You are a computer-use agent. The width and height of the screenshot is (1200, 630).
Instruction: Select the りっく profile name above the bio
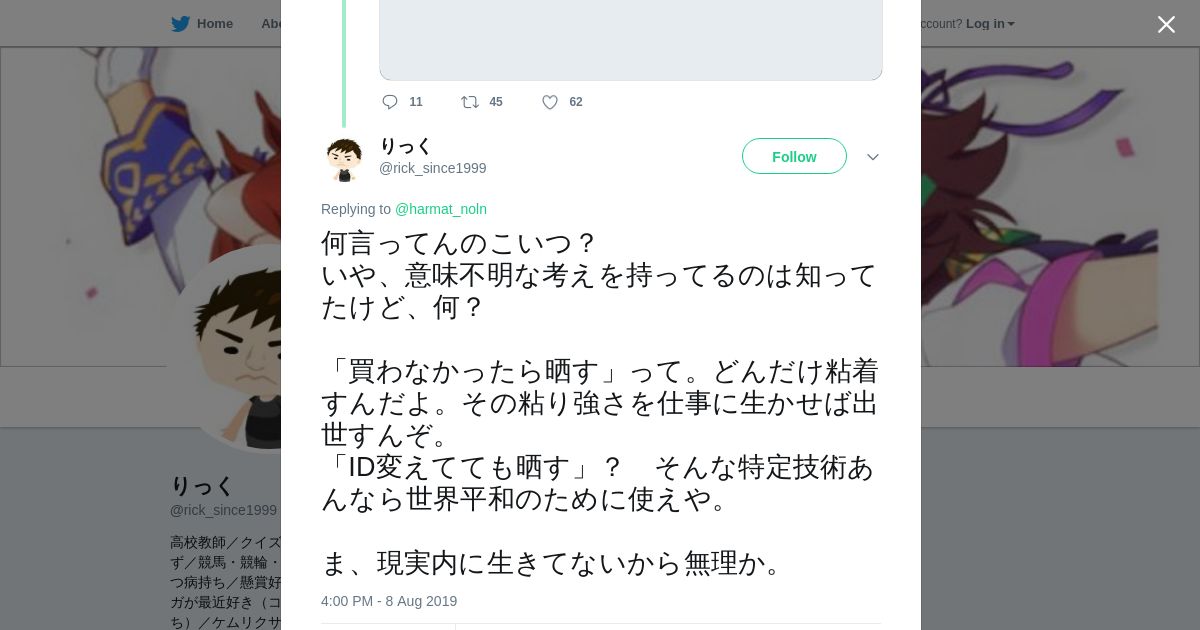[x=202, y=486]
